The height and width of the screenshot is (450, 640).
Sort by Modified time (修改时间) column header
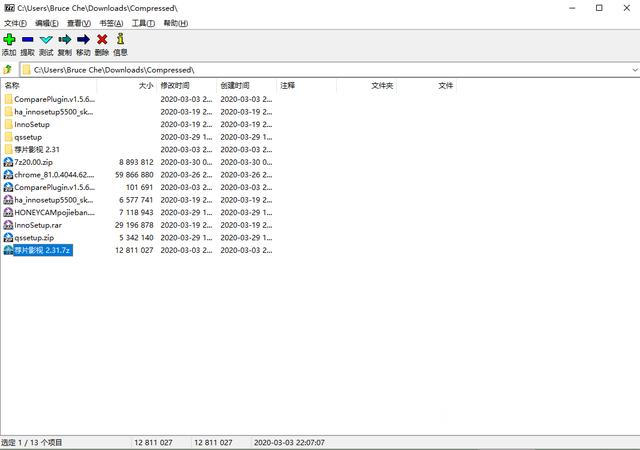click(x=175, y=86)
